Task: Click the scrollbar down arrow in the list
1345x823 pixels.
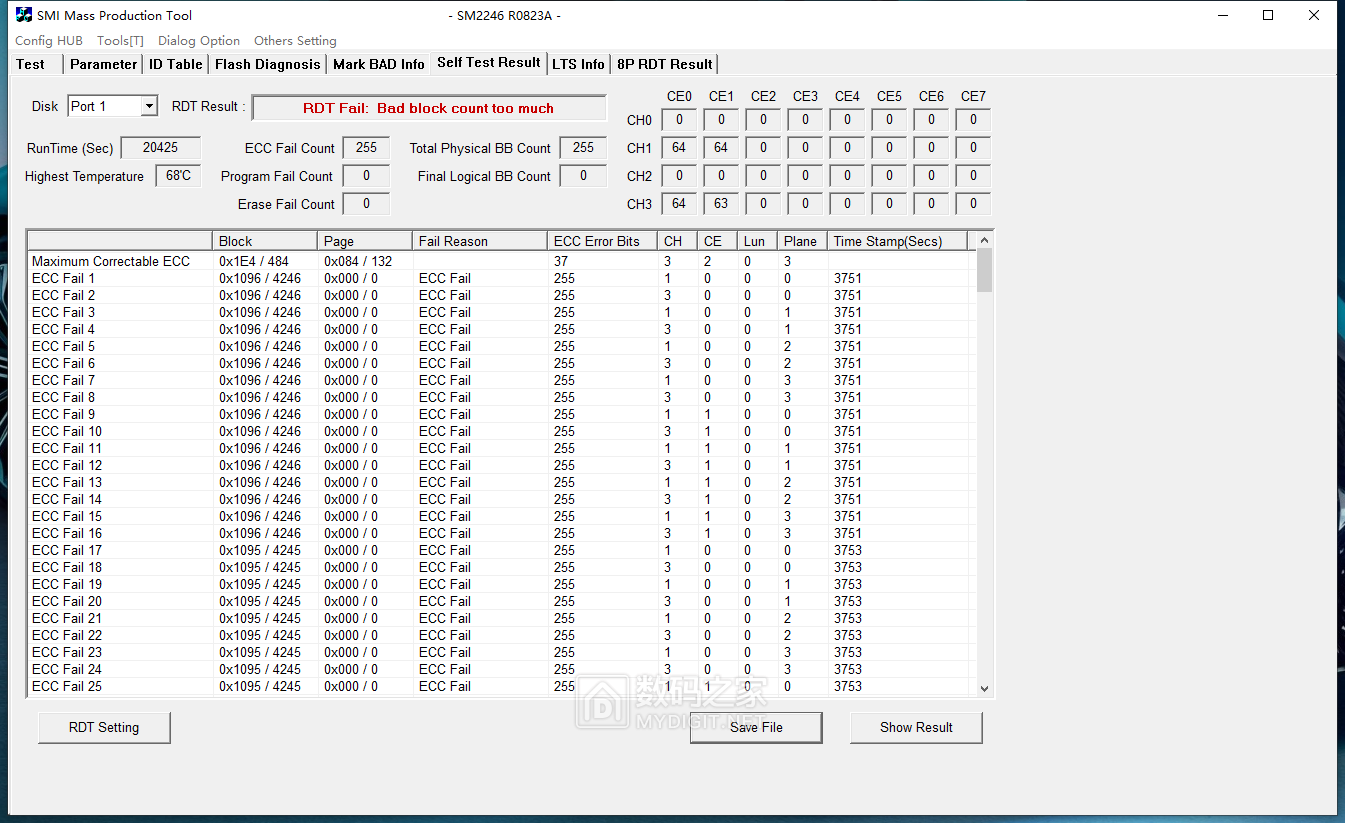Action: [984, 688]
